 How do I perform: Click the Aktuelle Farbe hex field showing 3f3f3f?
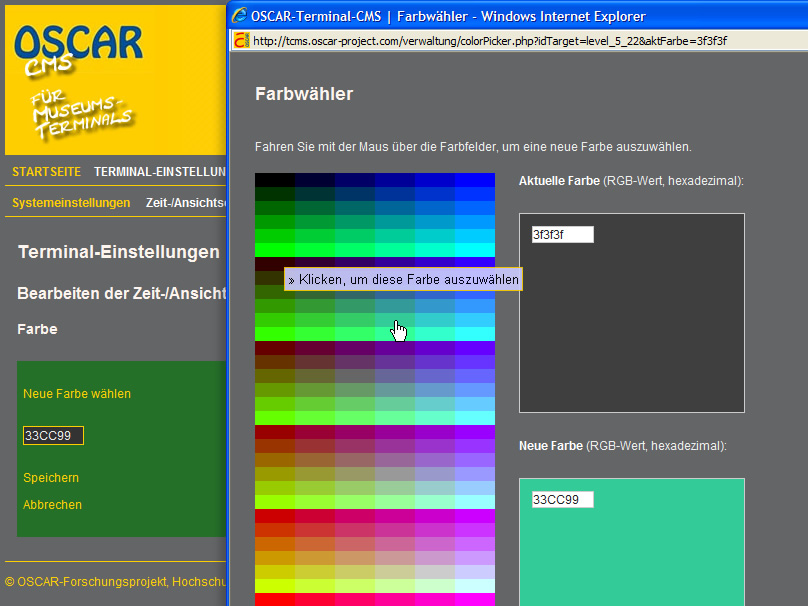tap(562, 235)
